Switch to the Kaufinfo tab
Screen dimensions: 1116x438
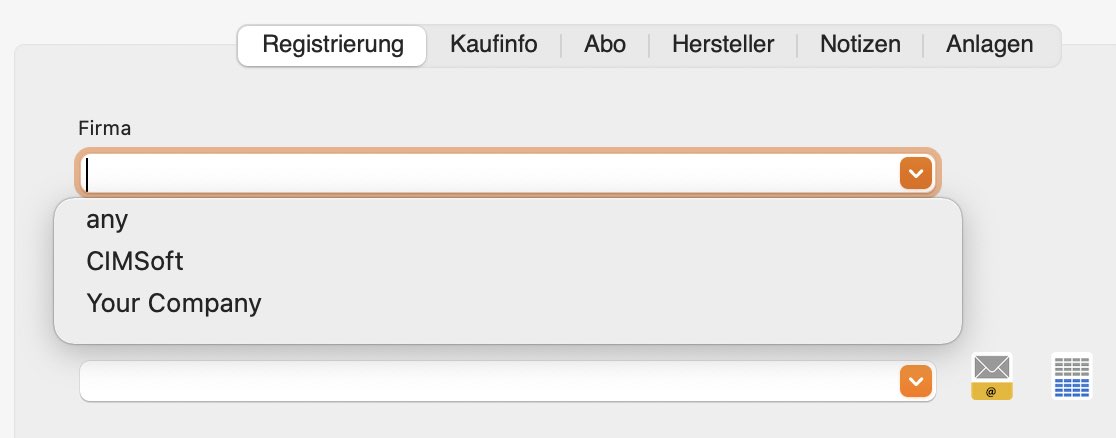point(493,45)
